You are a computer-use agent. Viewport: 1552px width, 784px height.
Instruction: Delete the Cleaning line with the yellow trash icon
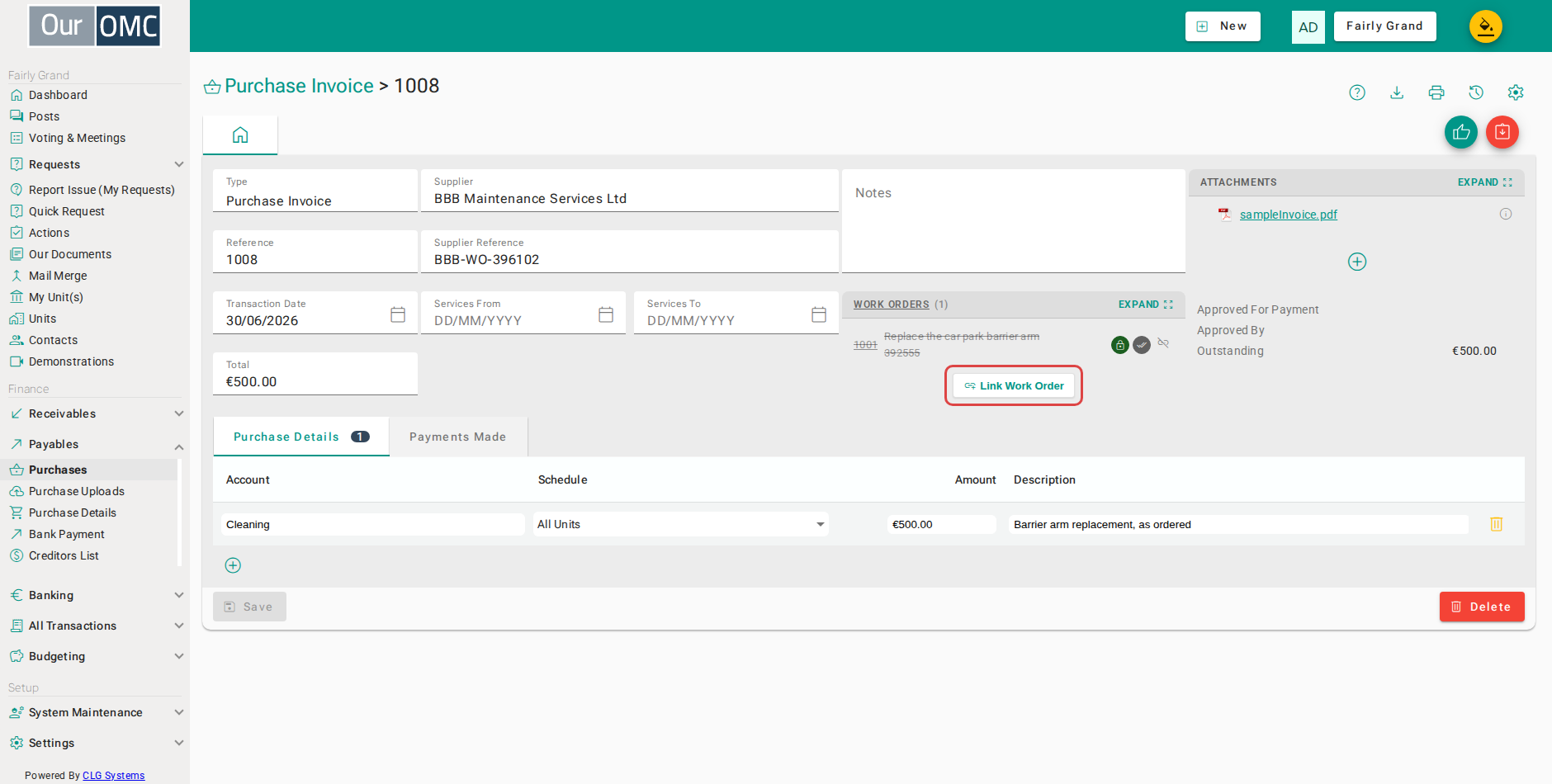tap(1497, 524)
